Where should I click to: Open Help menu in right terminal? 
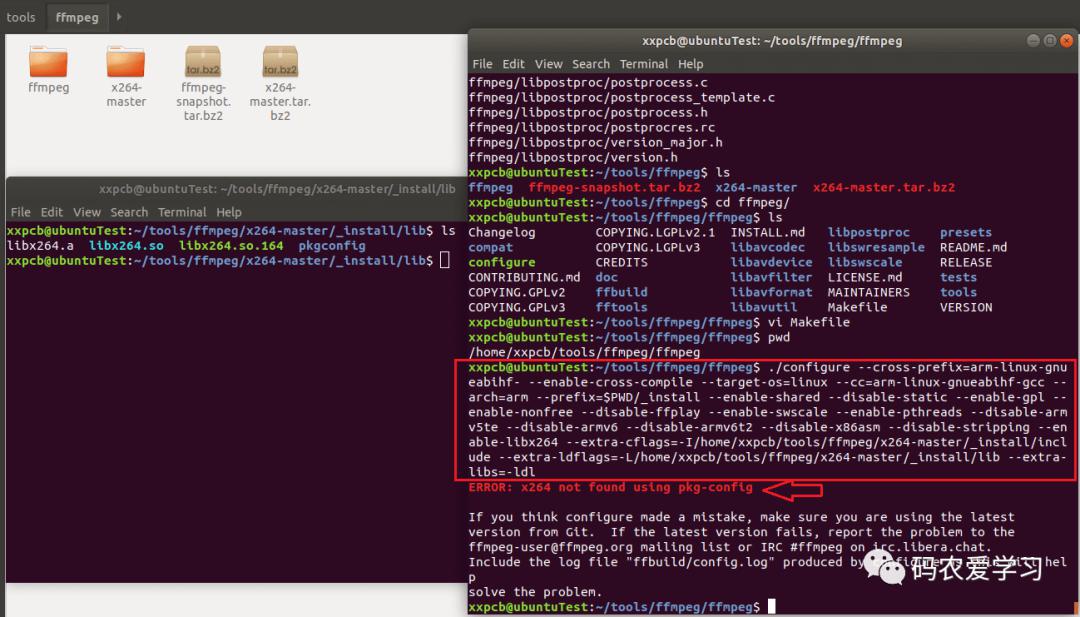click(x=690, y=64)
